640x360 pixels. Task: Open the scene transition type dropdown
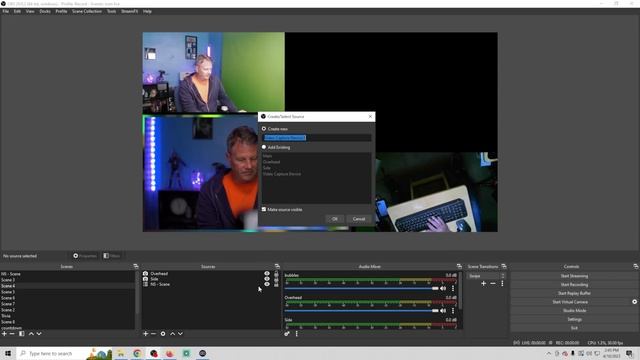[x=487, y=276]
